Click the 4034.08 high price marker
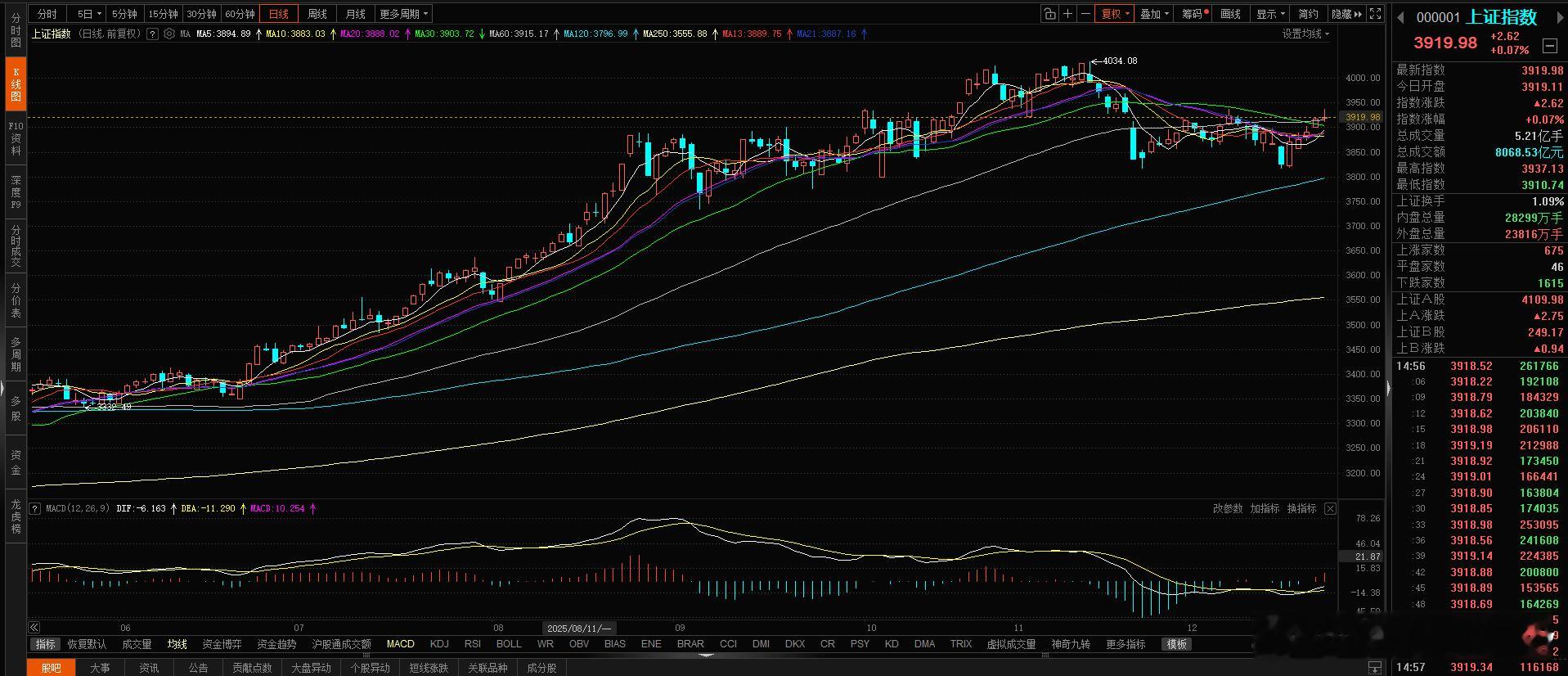Image resolution: width=1568 pixels, height=676 pixels. click(x=1120, y=61)
